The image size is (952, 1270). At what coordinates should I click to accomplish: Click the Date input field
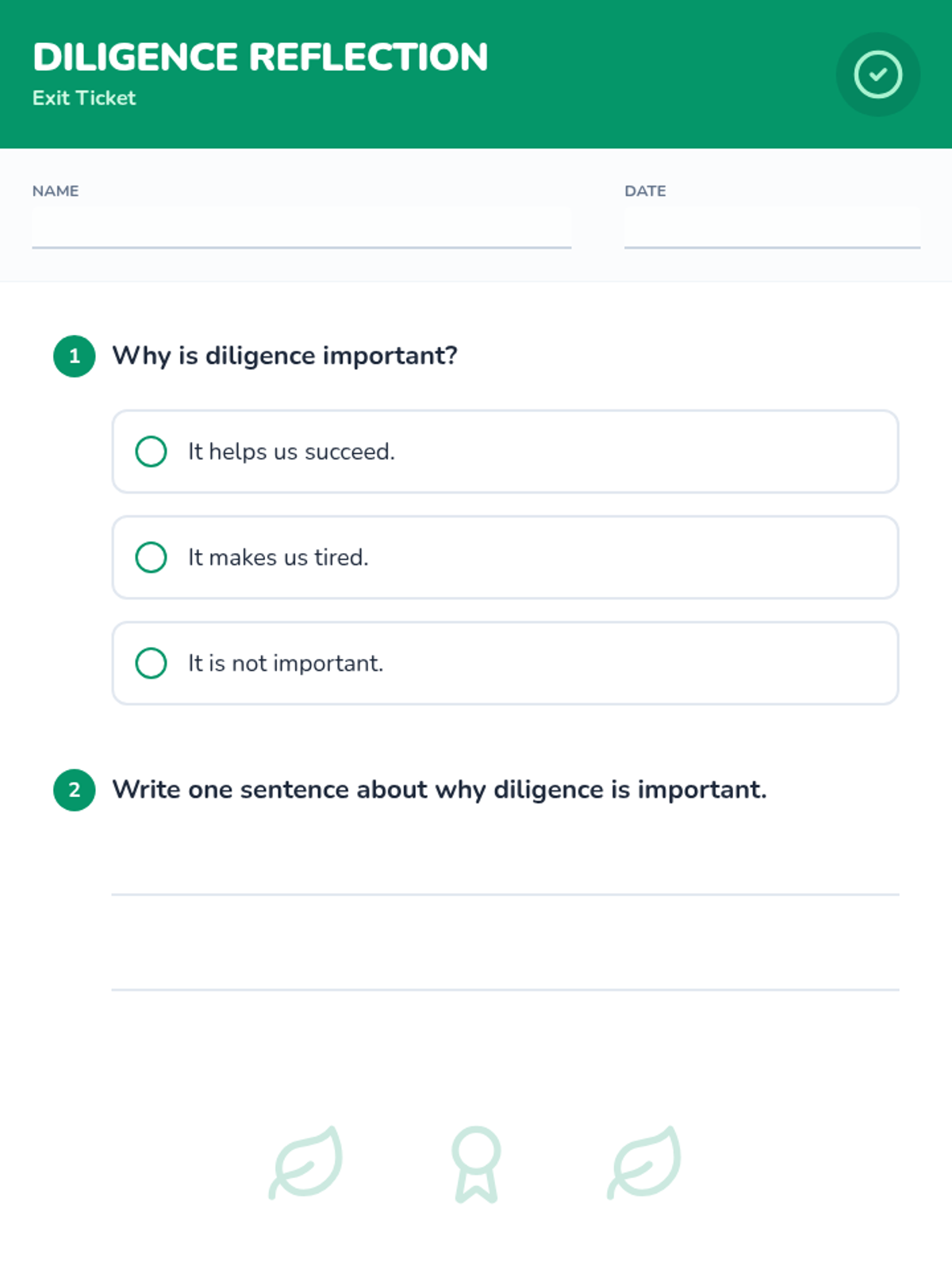point(772,228)
